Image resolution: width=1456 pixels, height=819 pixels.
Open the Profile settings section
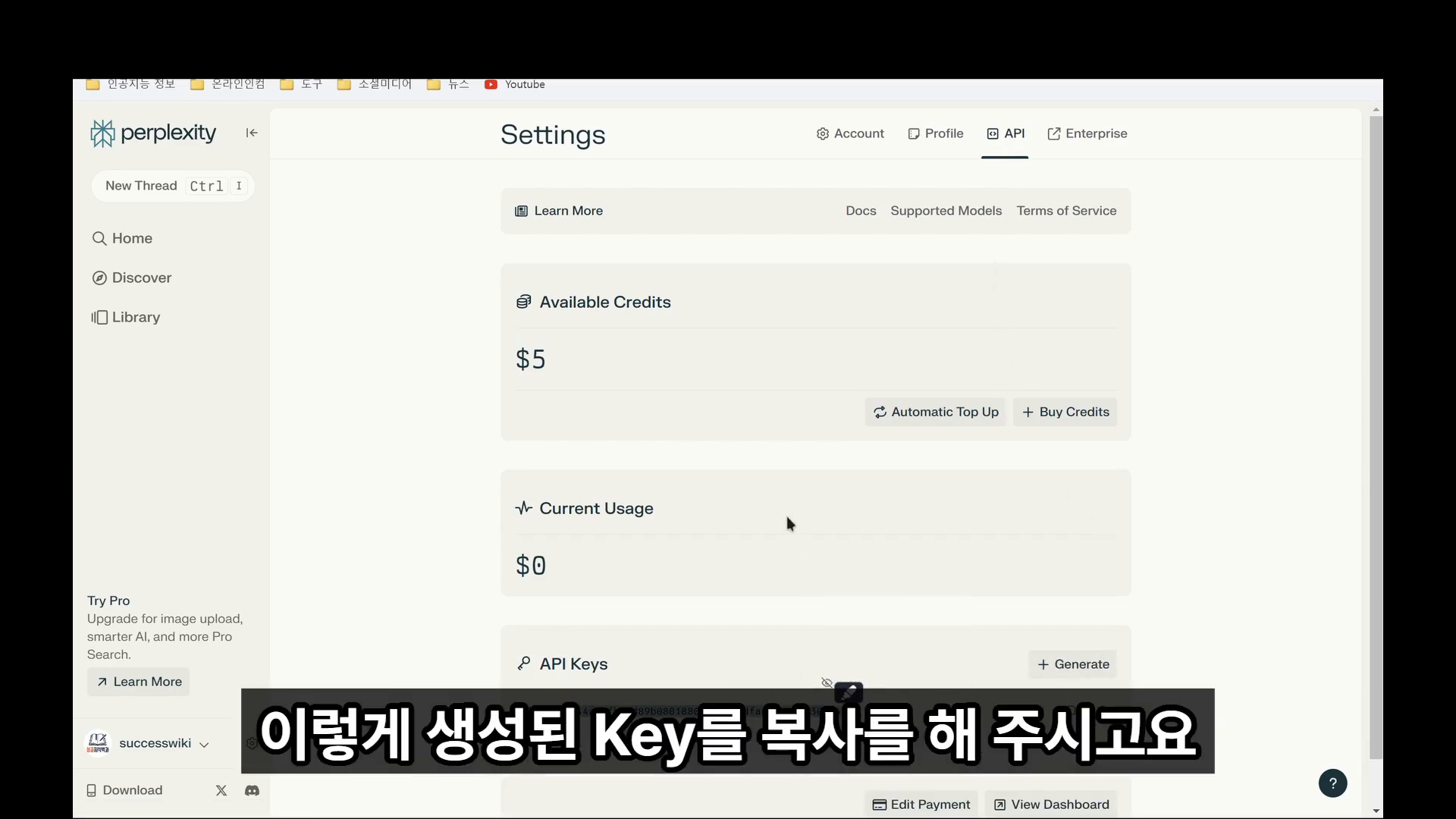tap(935, 133)
